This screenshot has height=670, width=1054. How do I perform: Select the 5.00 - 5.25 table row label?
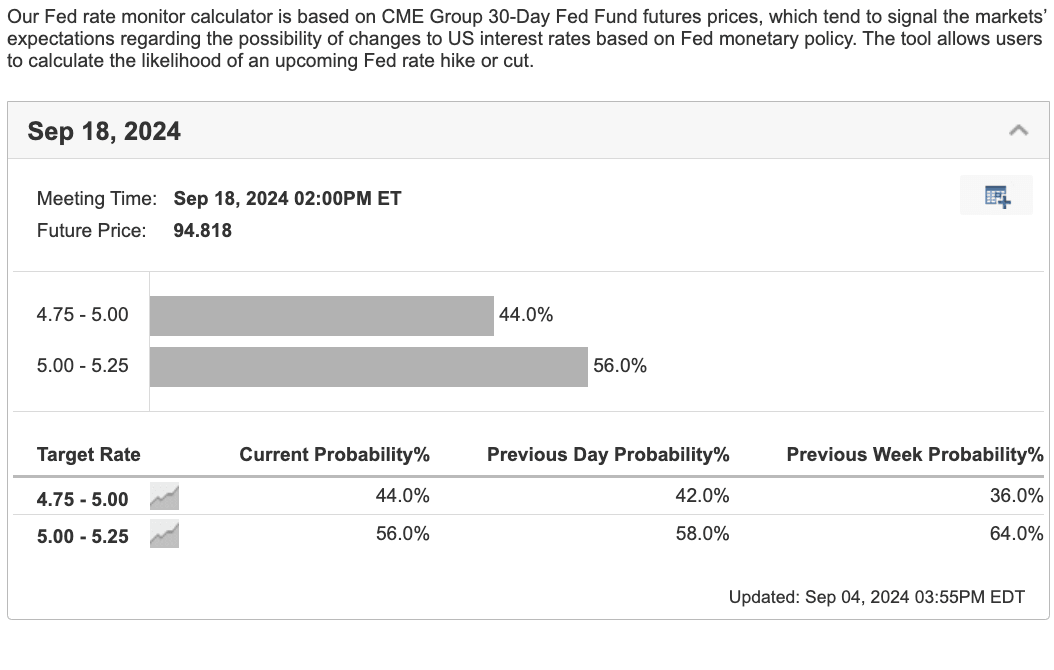[83, 536]
